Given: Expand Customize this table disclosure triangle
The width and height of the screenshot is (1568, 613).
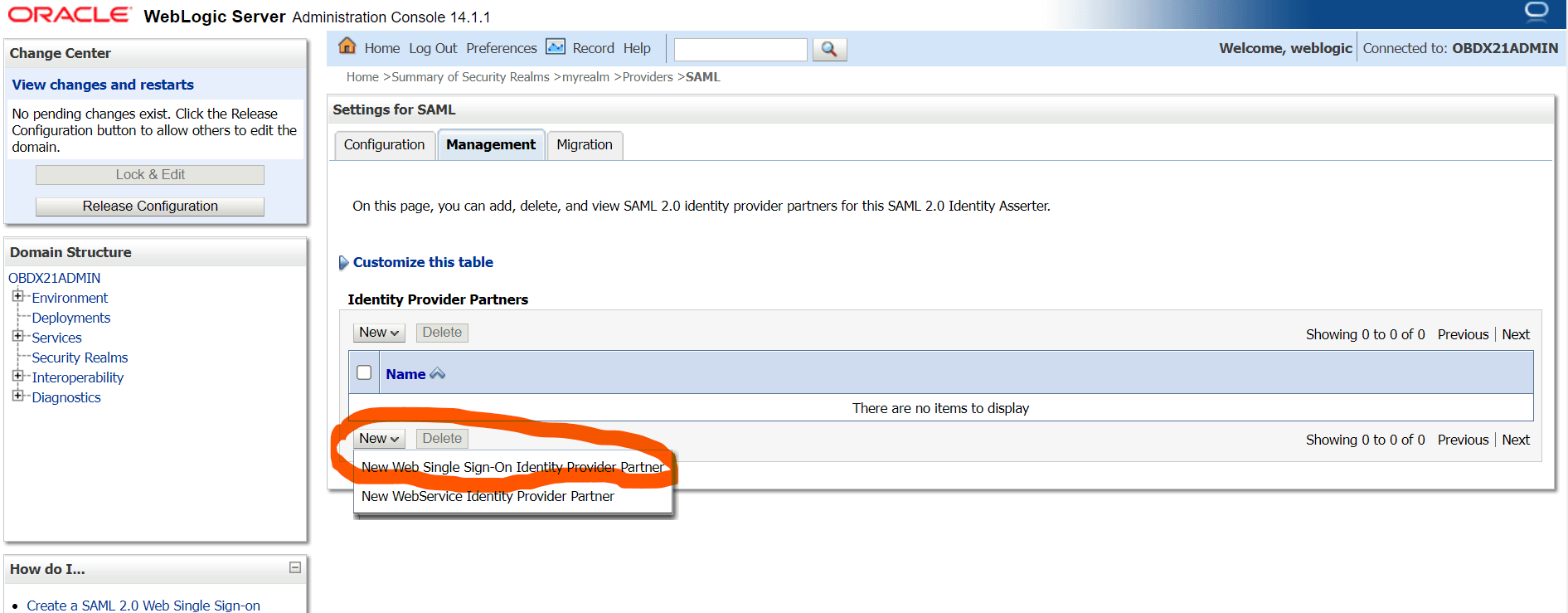Looking at the screenshot, I should coord(343,263).
